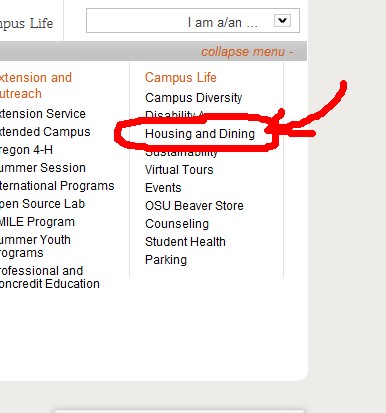Open the Campus Diversity link
Screen dimensions: 386x413
coord(194,98)
